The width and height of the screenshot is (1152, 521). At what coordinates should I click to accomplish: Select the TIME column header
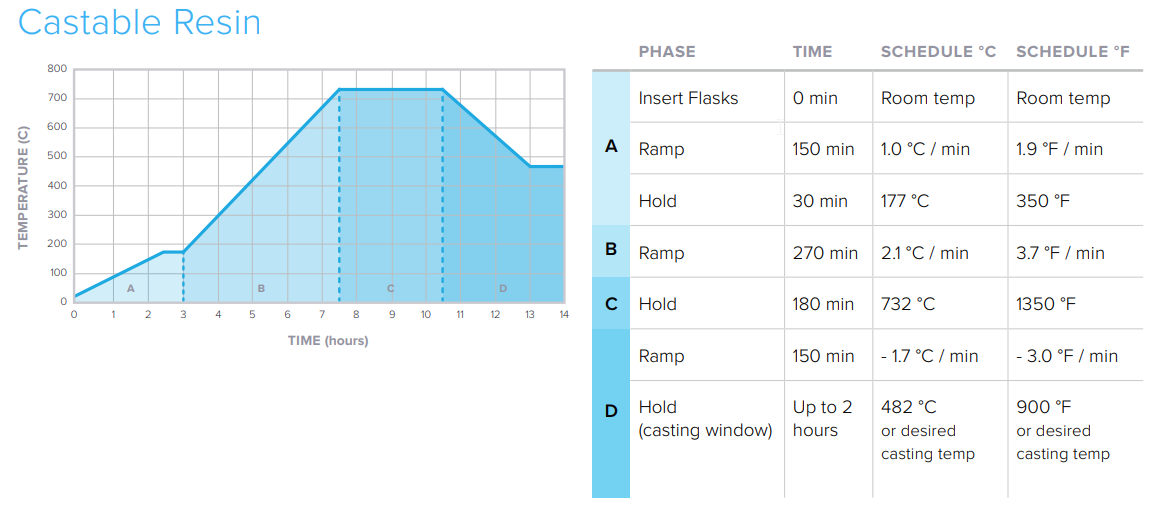pos(813,52)
